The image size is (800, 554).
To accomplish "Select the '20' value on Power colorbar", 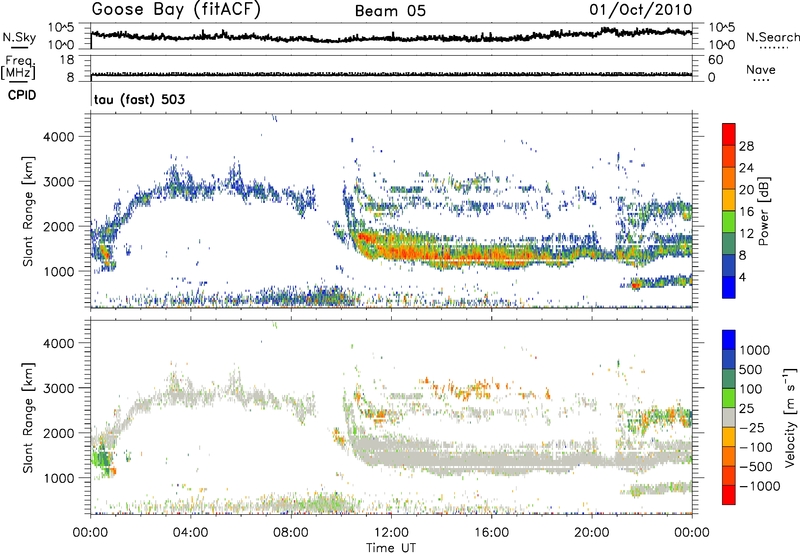I will coord(746,190).
